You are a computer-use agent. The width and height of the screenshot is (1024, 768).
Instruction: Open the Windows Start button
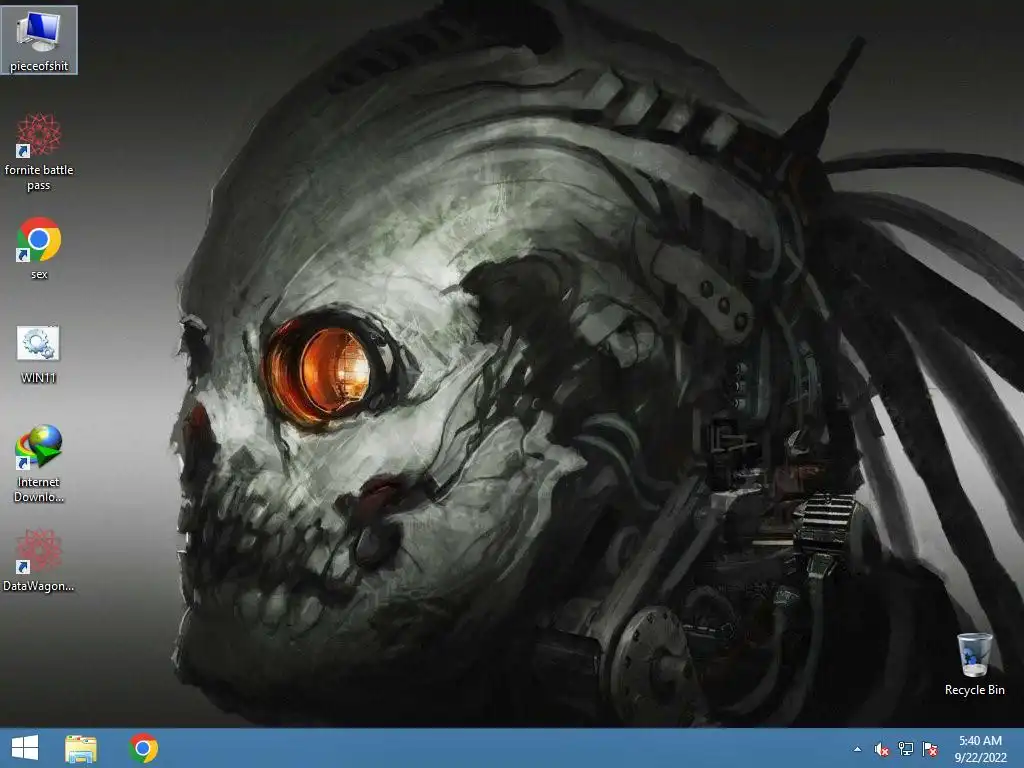coord(25,748)
